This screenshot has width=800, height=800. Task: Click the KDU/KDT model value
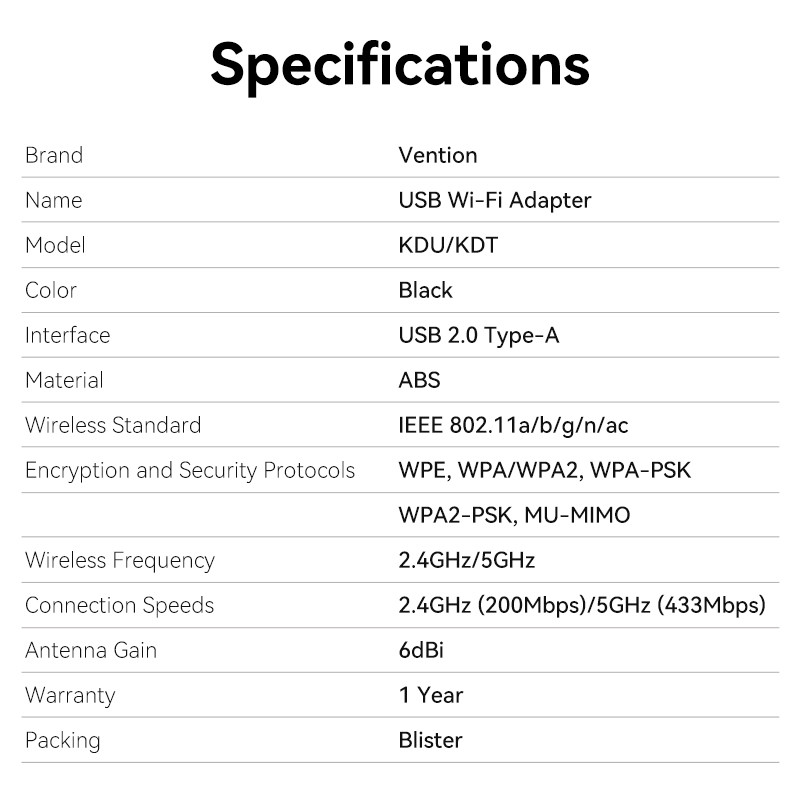point(448,245)
